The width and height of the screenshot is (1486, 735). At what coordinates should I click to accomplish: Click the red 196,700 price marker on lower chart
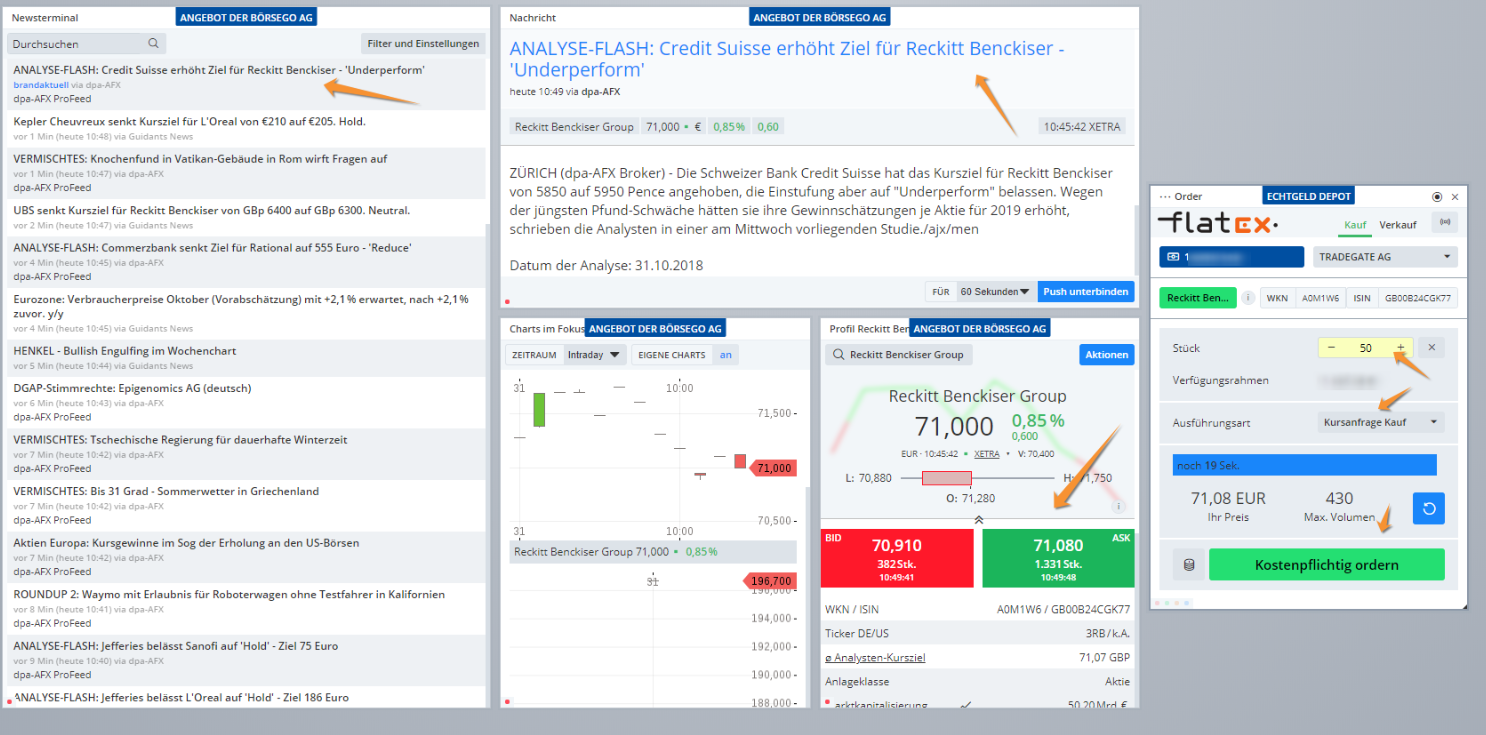click(x=769, y=581)
